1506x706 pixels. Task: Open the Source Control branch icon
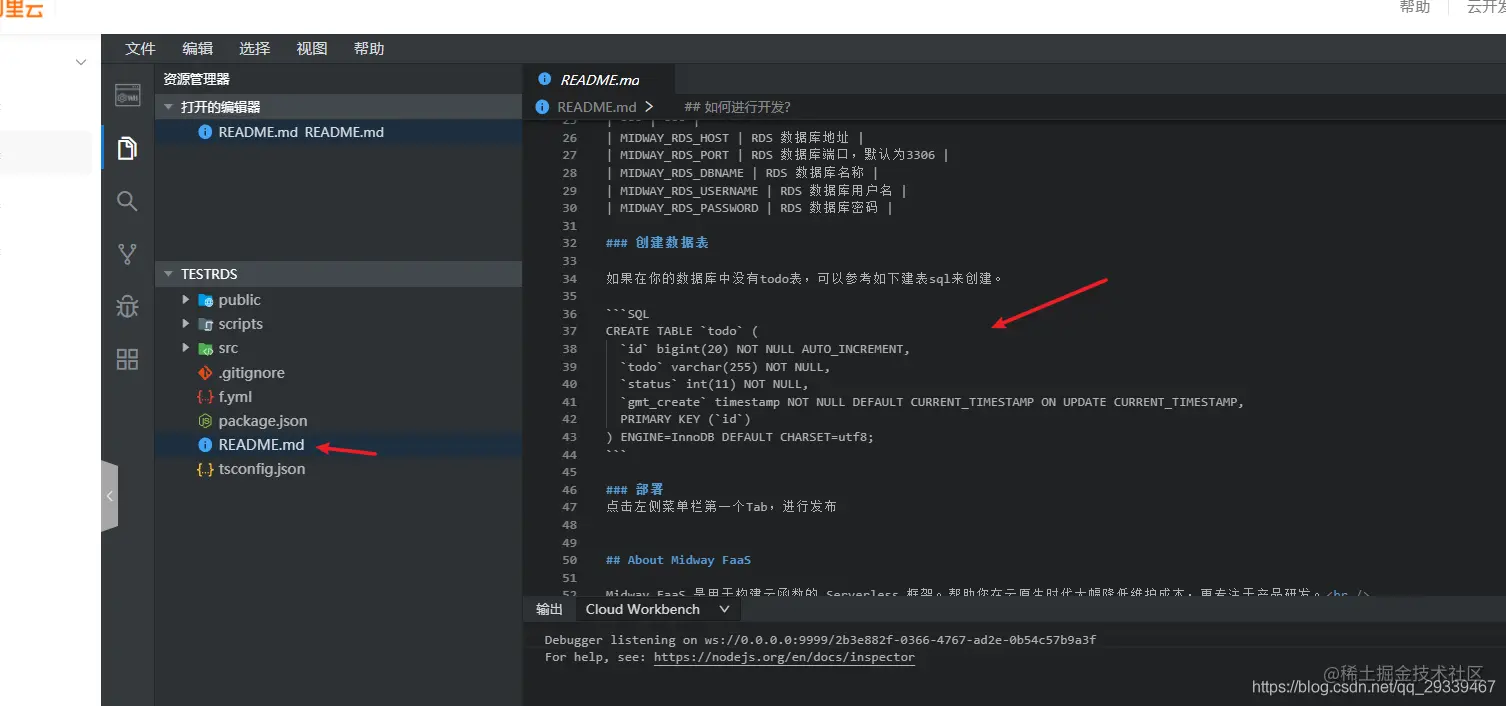(x=127, y=254)
